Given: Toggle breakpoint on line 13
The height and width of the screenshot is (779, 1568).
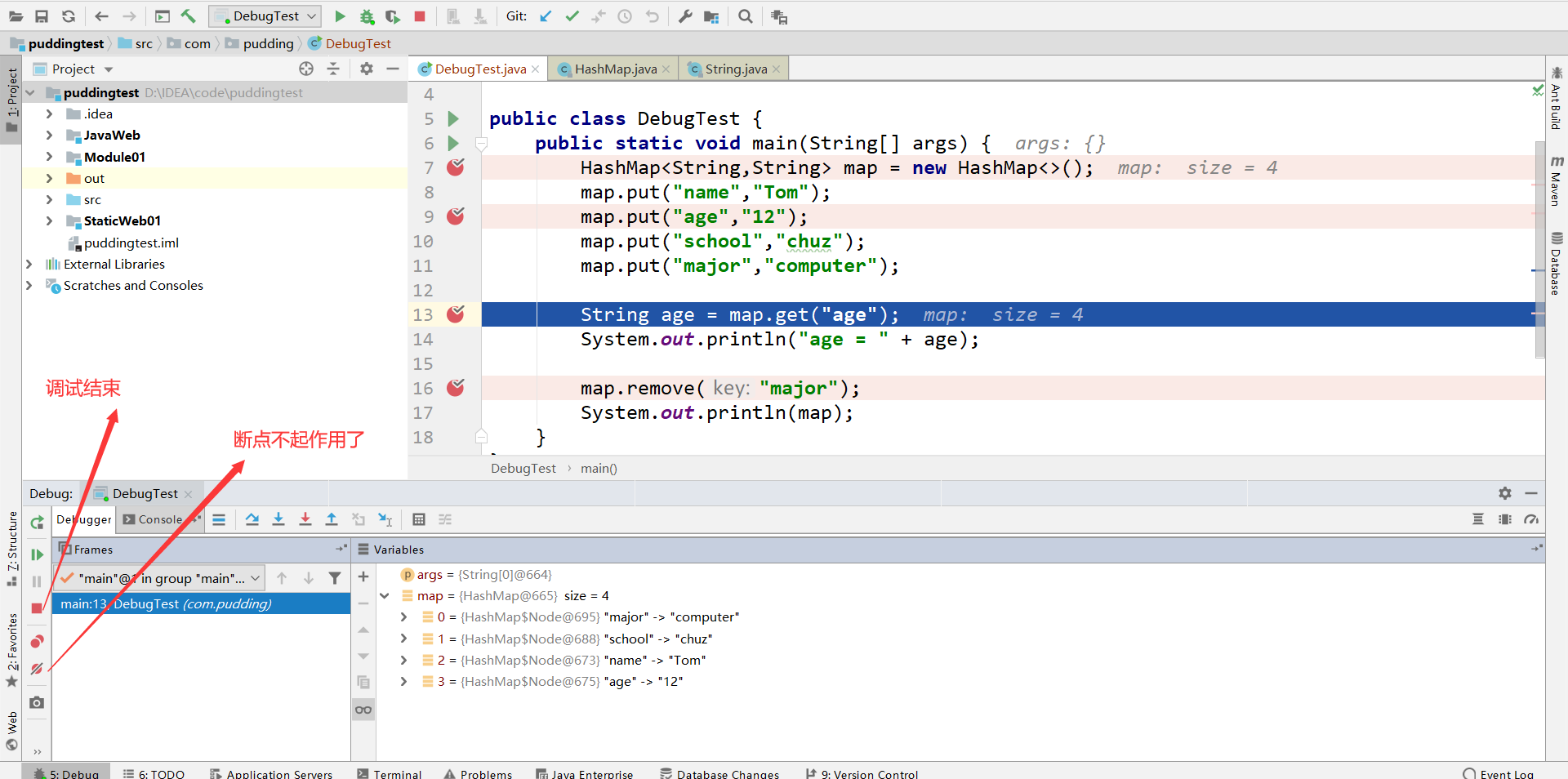Looking at the screenshot, I should [456, 314].
